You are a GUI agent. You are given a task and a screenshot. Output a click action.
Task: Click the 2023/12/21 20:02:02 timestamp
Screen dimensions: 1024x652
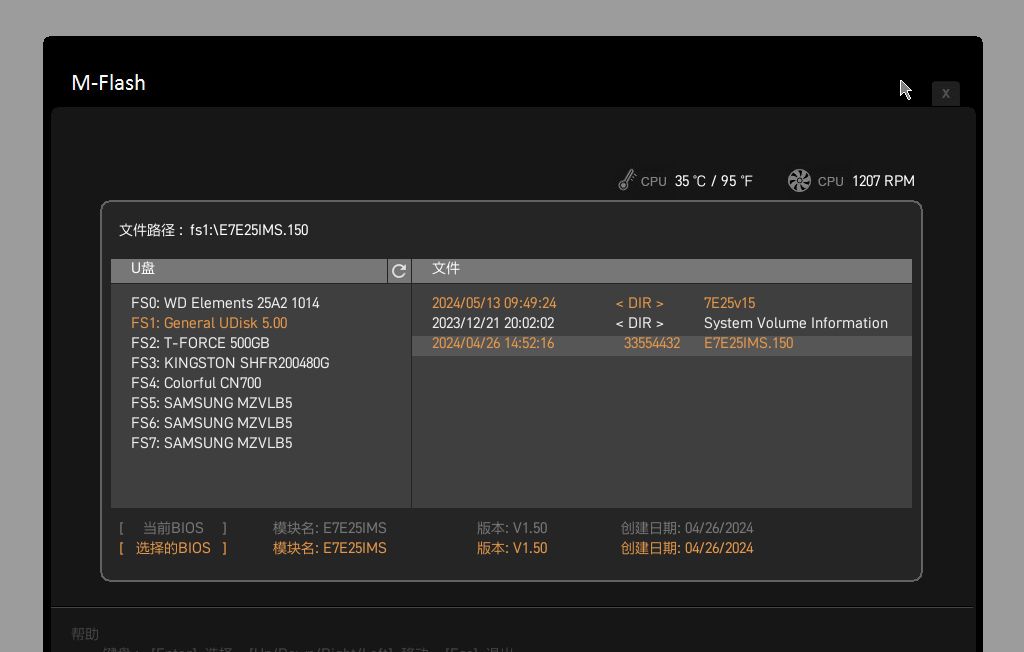[493, 323]
